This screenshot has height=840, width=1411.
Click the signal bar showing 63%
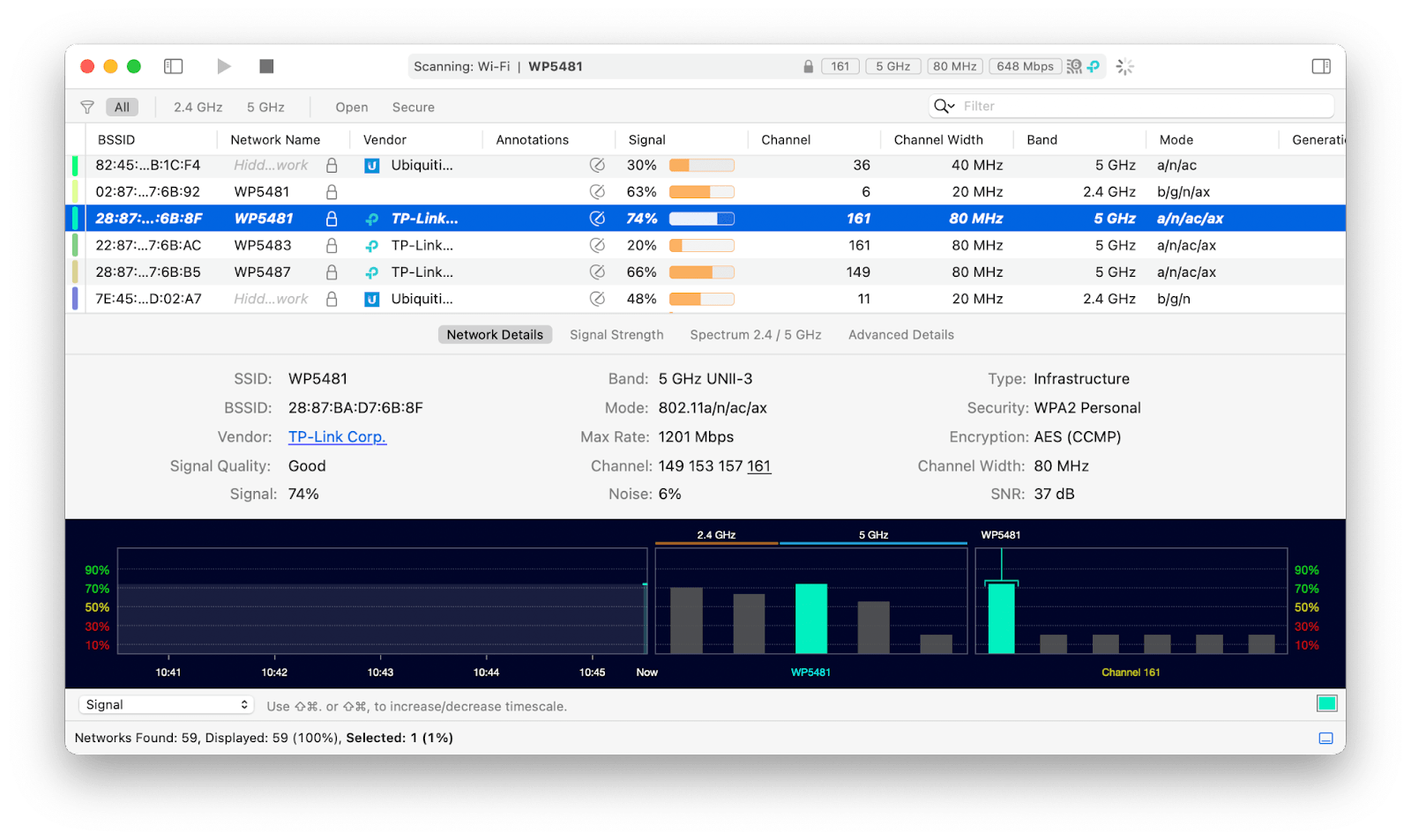pyautogui.click(x=702, y=192)
